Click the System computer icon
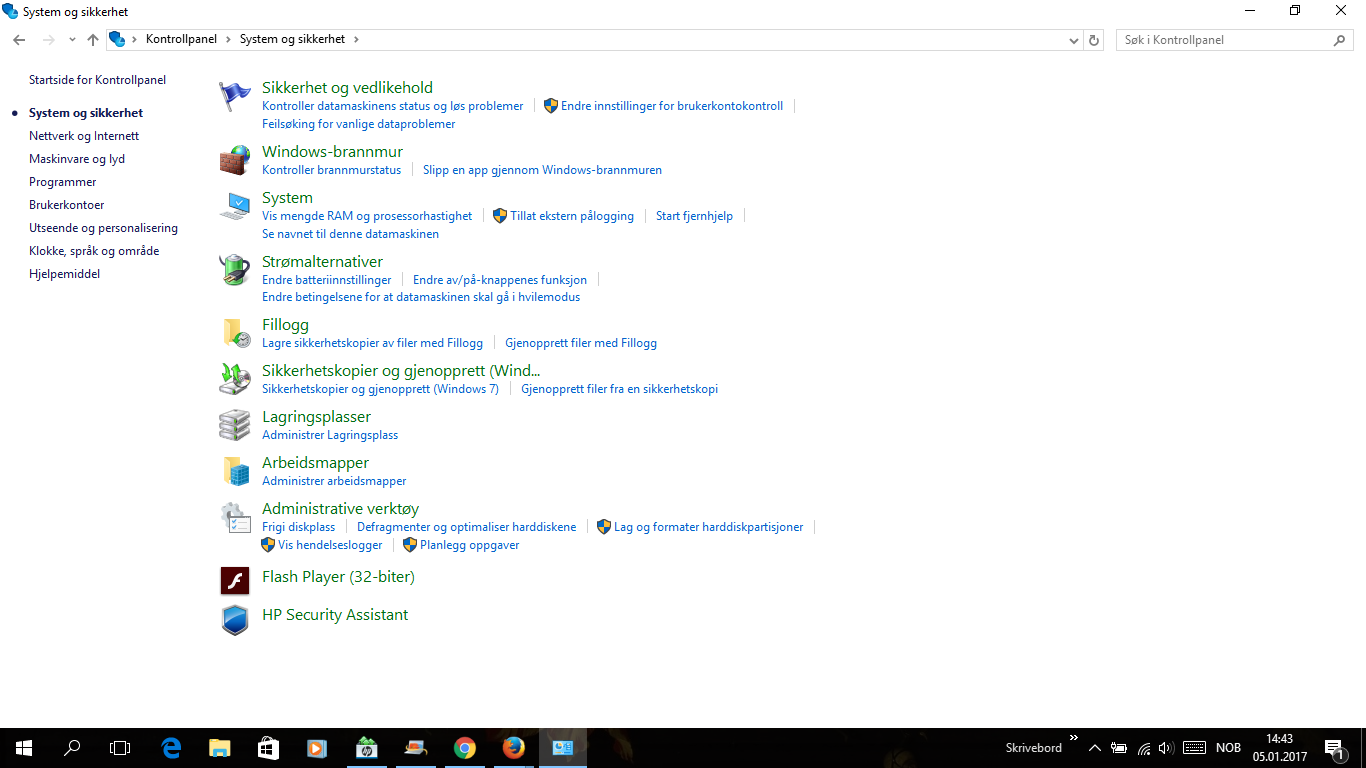This screenshot has height=768, width=1366. point(235,206)
